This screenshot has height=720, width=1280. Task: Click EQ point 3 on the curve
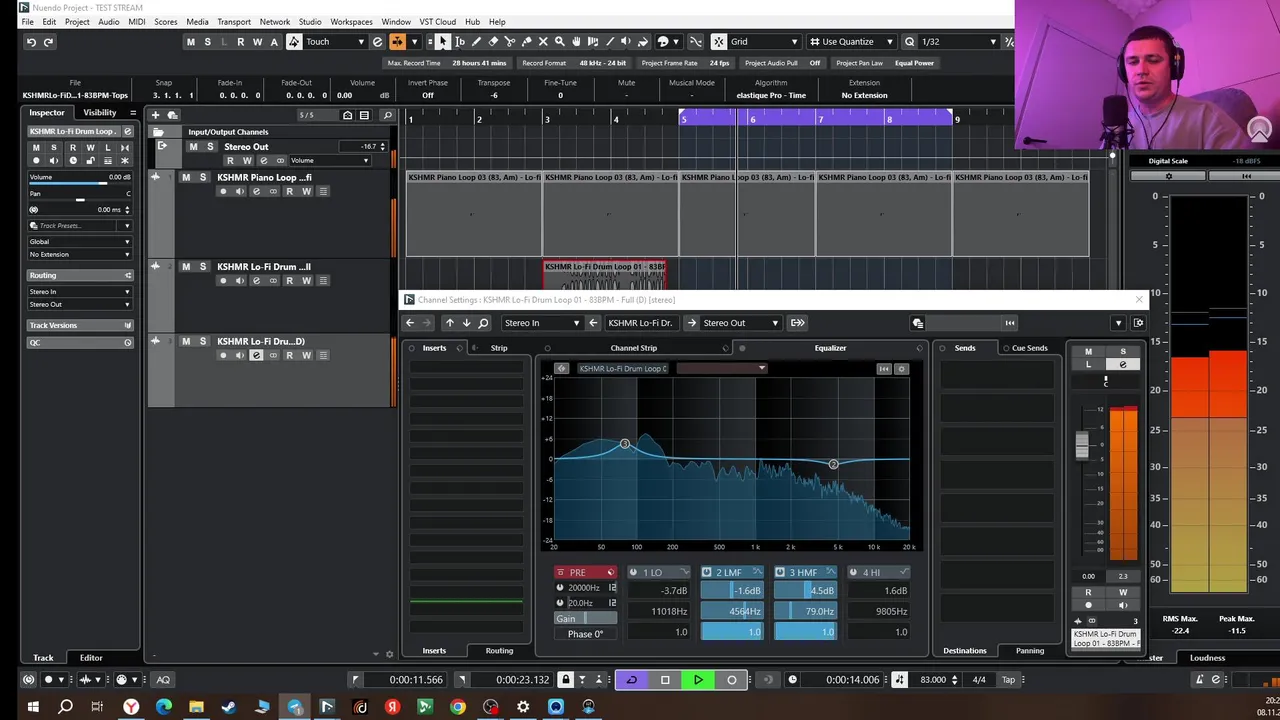625,444
